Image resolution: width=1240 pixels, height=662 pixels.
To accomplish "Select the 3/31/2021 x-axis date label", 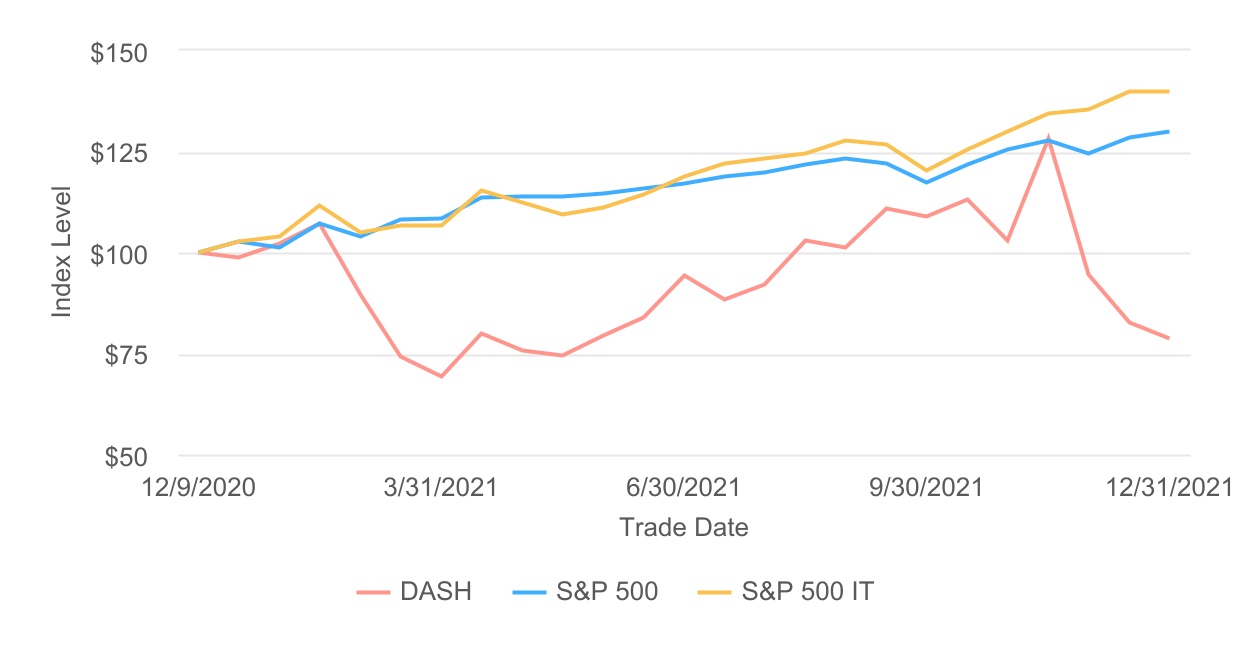I will [441, 487].
